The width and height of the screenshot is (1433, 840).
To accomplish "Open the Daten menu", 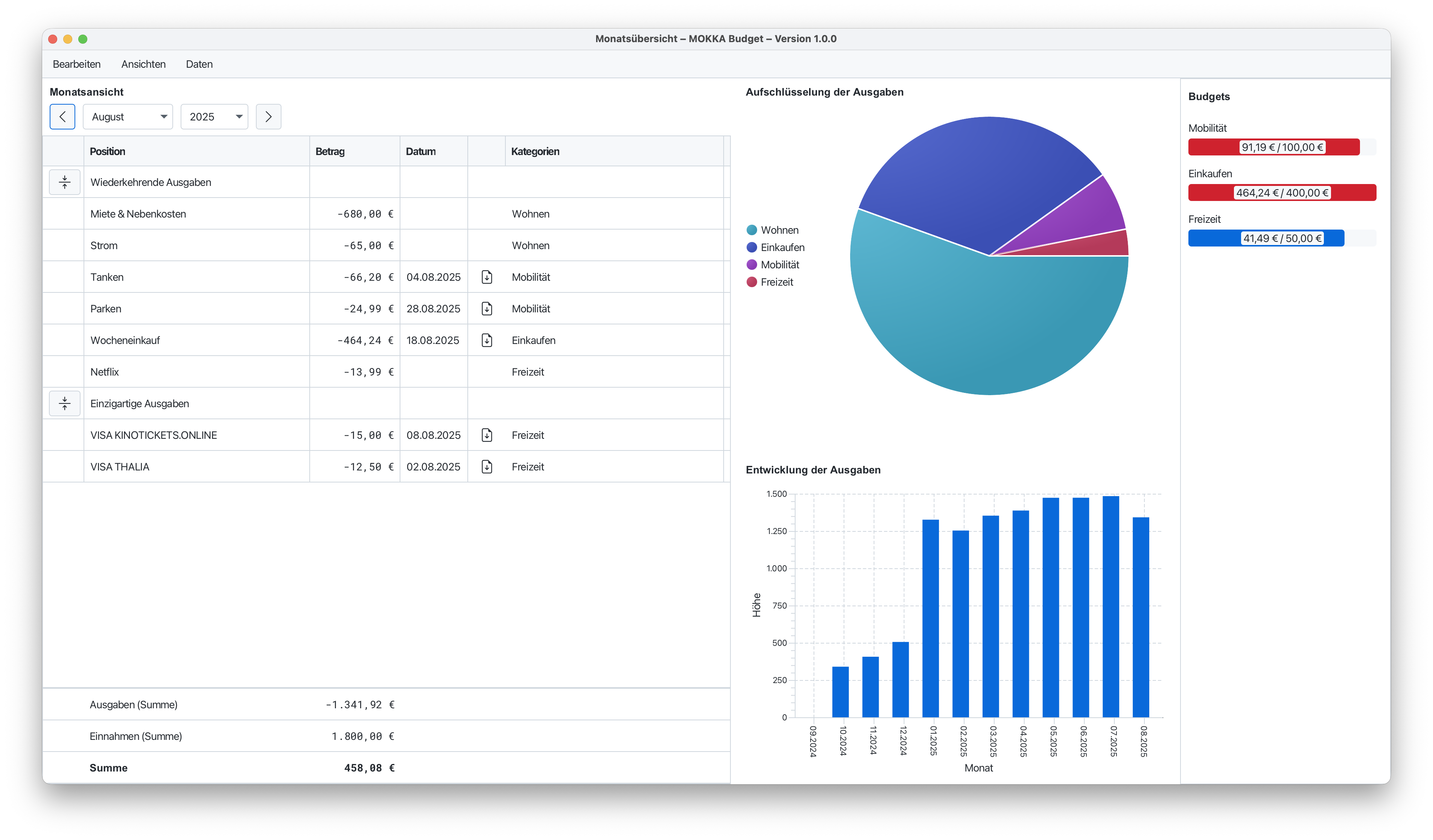I will pyautogui.click(x=199, y=64).
